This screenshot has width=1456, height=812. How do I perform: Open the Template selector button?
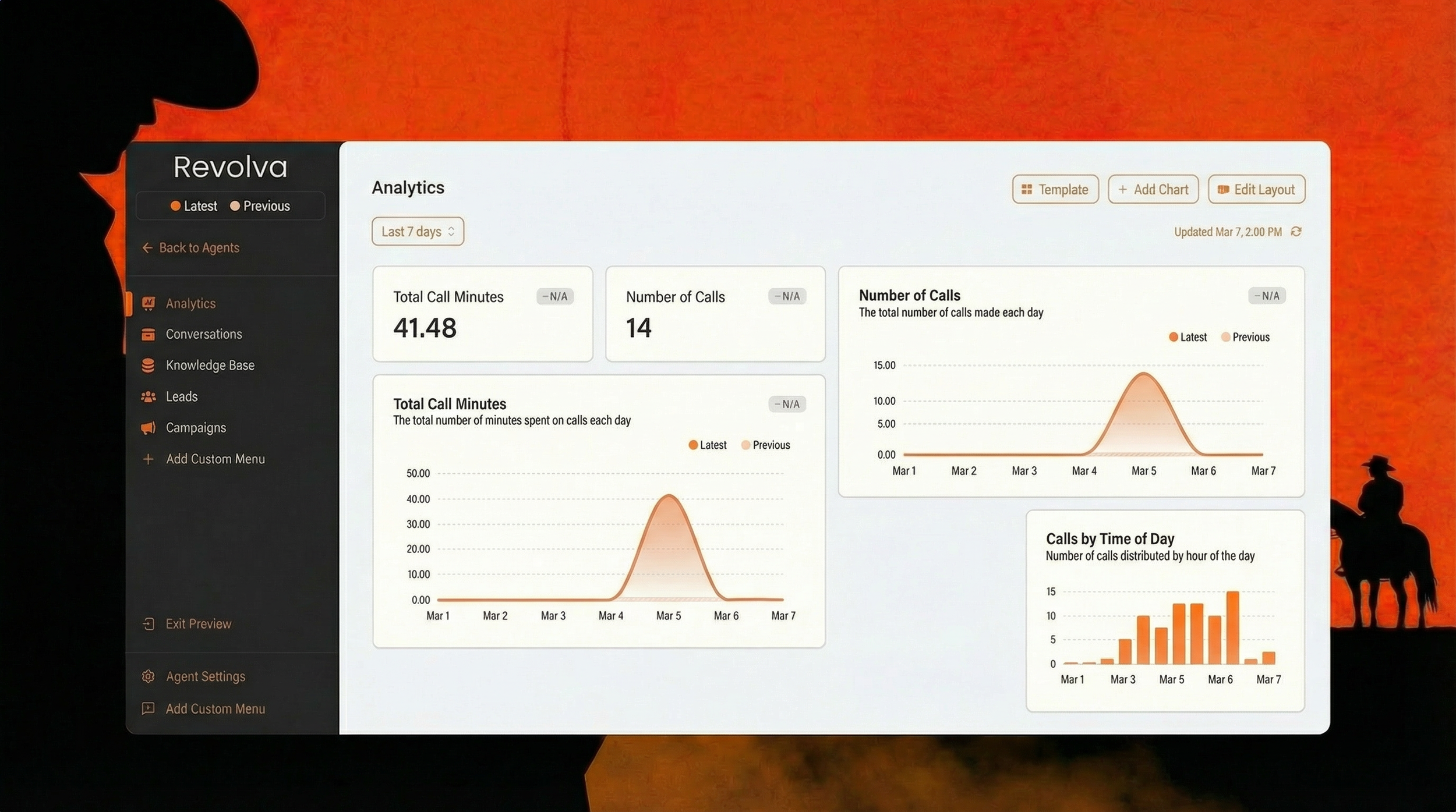(x=1055, y=190)
